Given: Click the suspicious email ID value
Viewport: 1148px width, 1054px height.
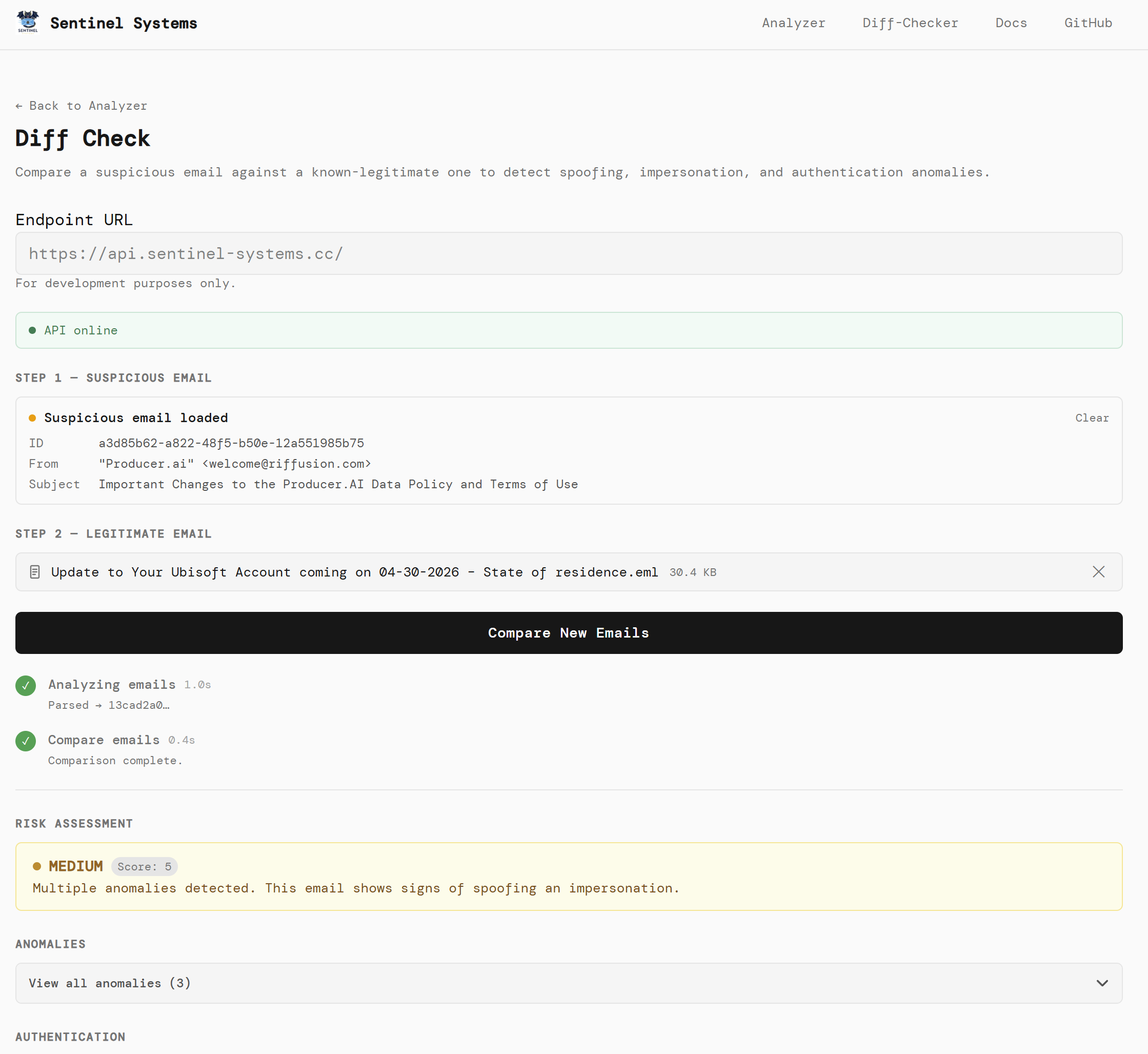Looking at the screenshot, I should 231,443.
